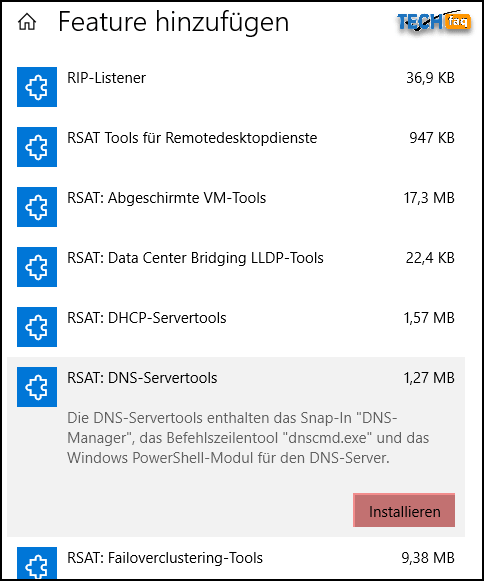Click the RIP-Listener puzzle piece icon
Screen dimensions: 484x581
point(37,87)
